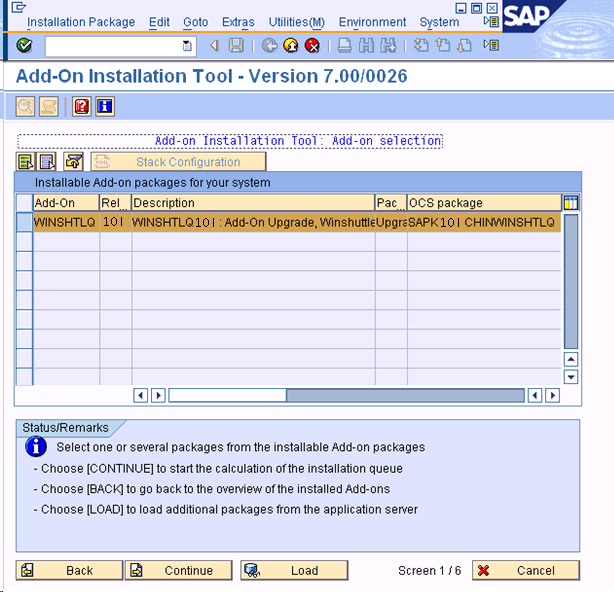Click the Description column header
Image resolution: width=614 pixels, height=592 pixels.
[x=253, y=203]
